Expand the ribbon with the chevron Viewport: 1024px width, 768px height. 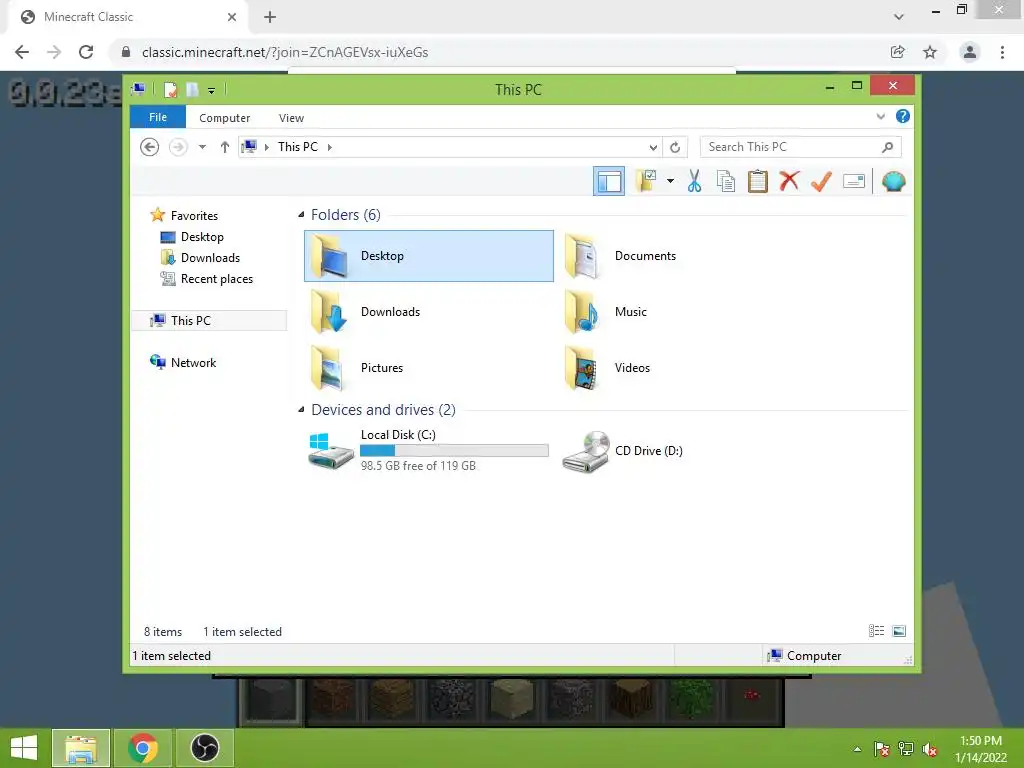pyautogui.click(x=880, y=117)
